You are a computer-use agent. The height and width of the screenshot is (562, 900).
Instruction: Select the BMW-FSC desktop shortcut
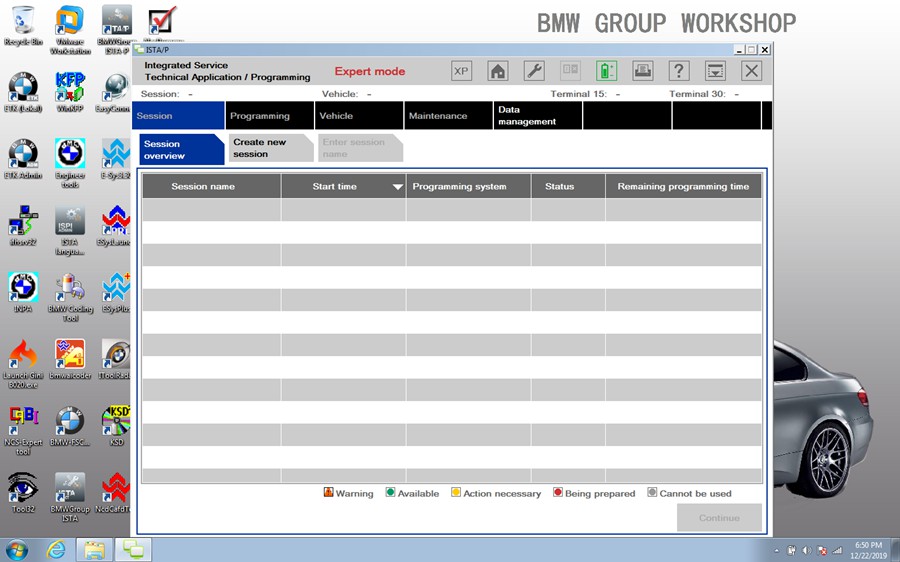[x=70, y=426]
